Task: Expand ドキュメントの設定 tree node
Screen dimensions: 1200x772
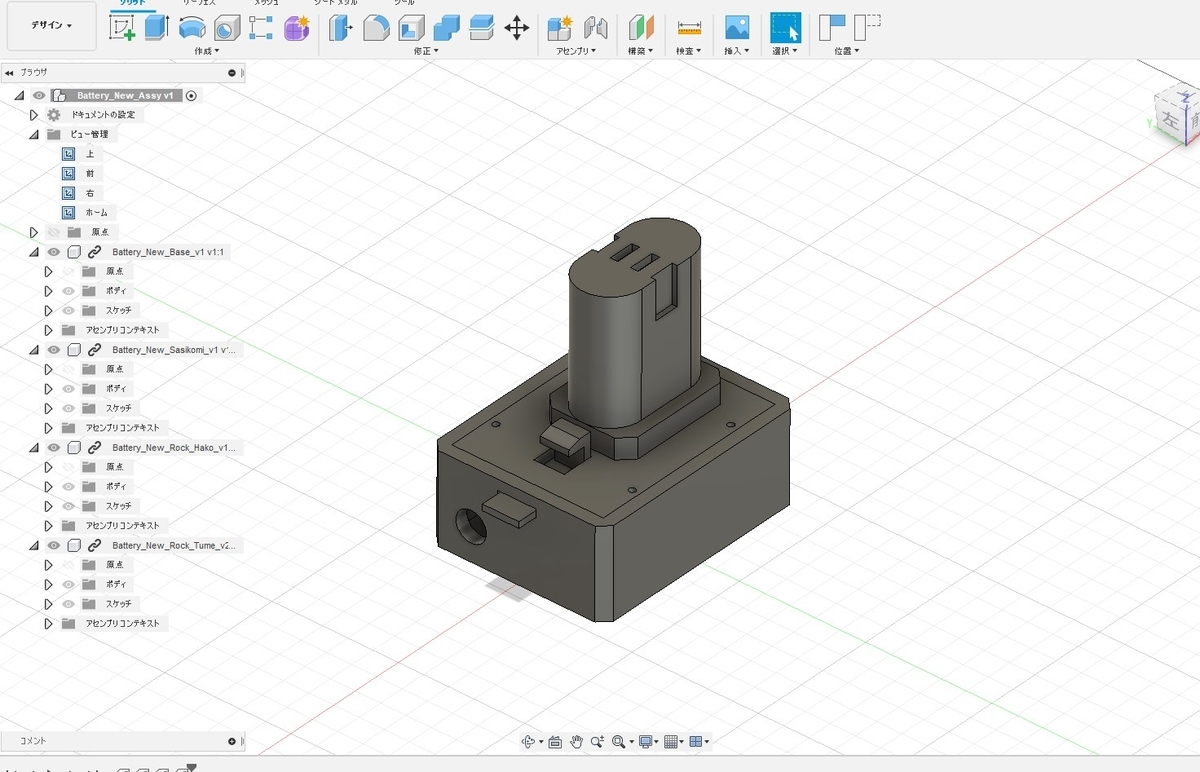Action: (x=34, y=115)
